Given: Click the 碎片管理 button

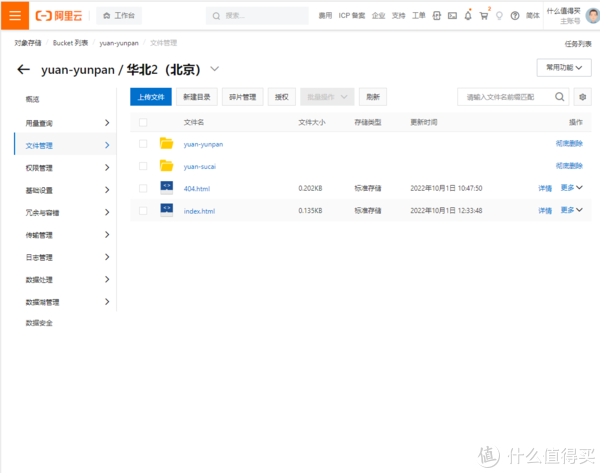Looking at the screenshot, I should click(243, 97).
